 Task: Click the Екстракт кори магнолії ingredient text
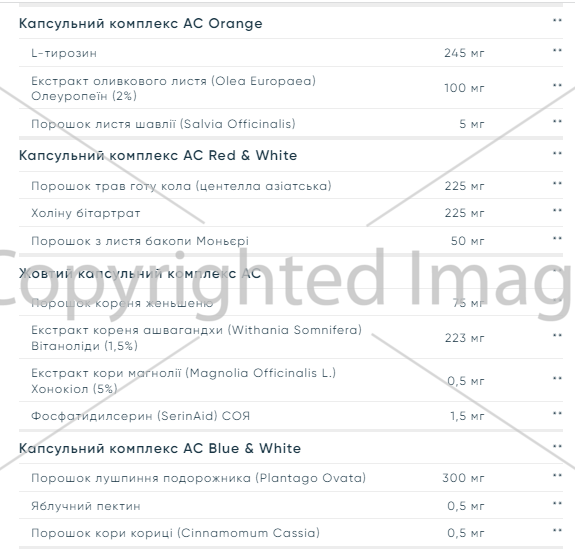click(183, 381)
